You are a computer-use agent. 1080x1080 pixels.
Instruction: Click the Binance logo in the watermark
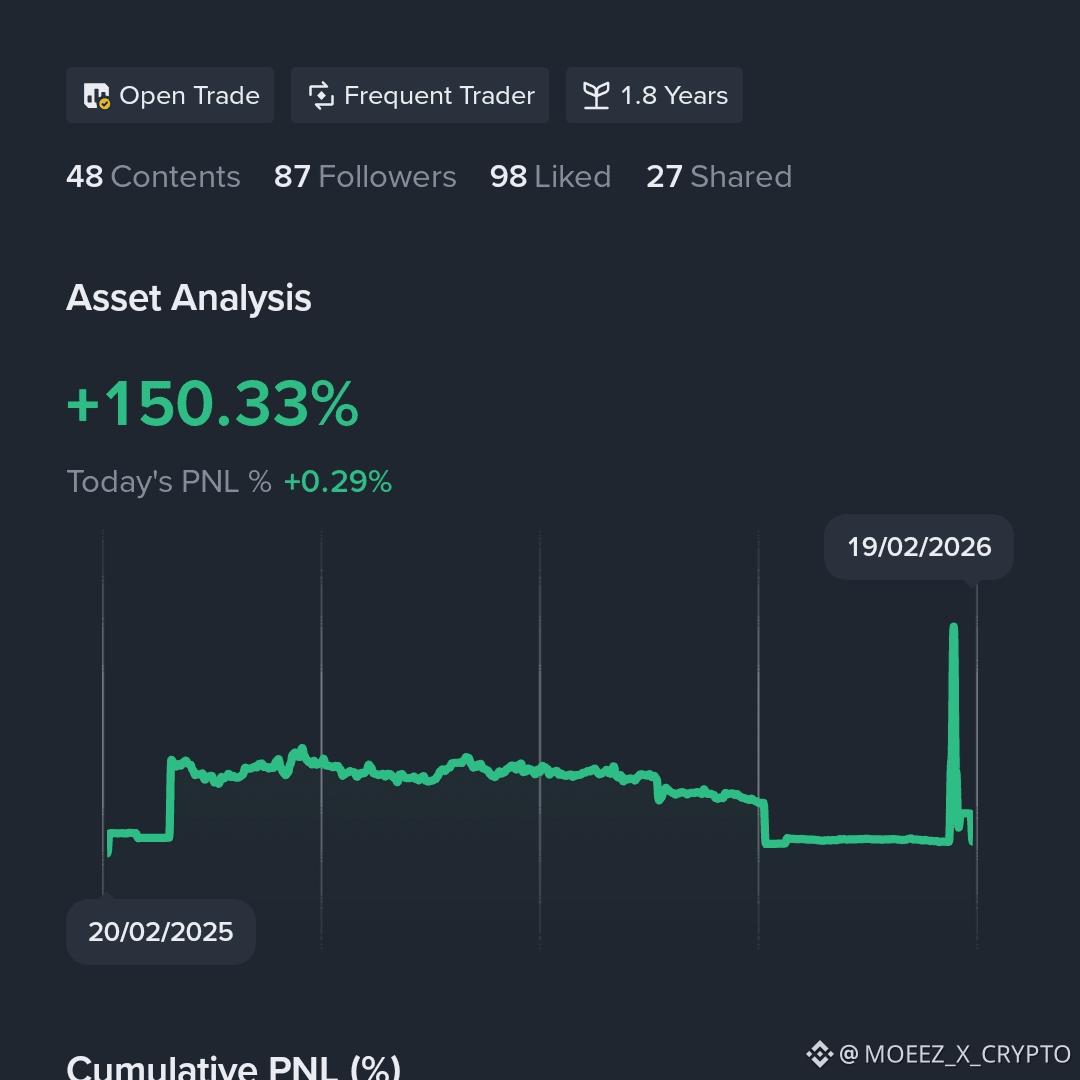tap(820, 1054)
